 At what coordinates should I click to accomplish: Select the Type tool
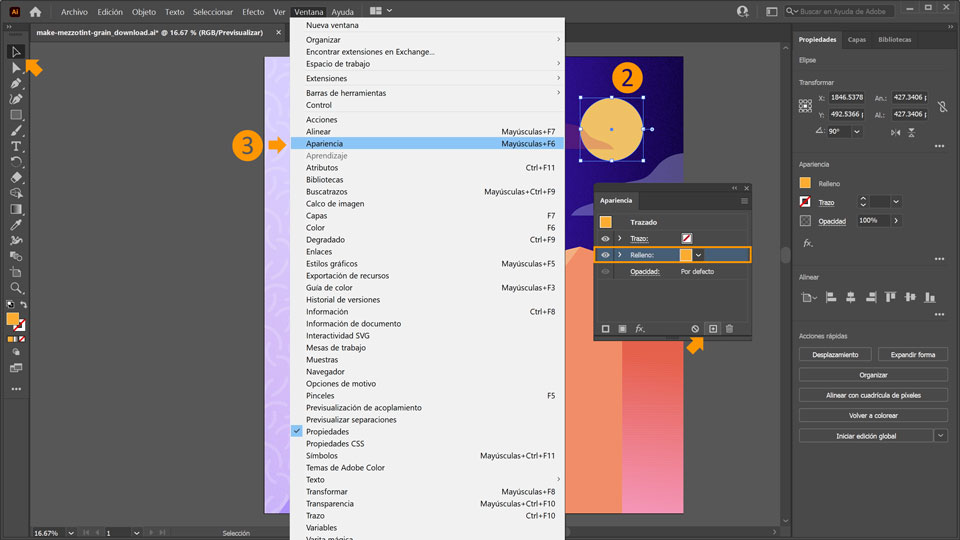[x=16, y=146]
